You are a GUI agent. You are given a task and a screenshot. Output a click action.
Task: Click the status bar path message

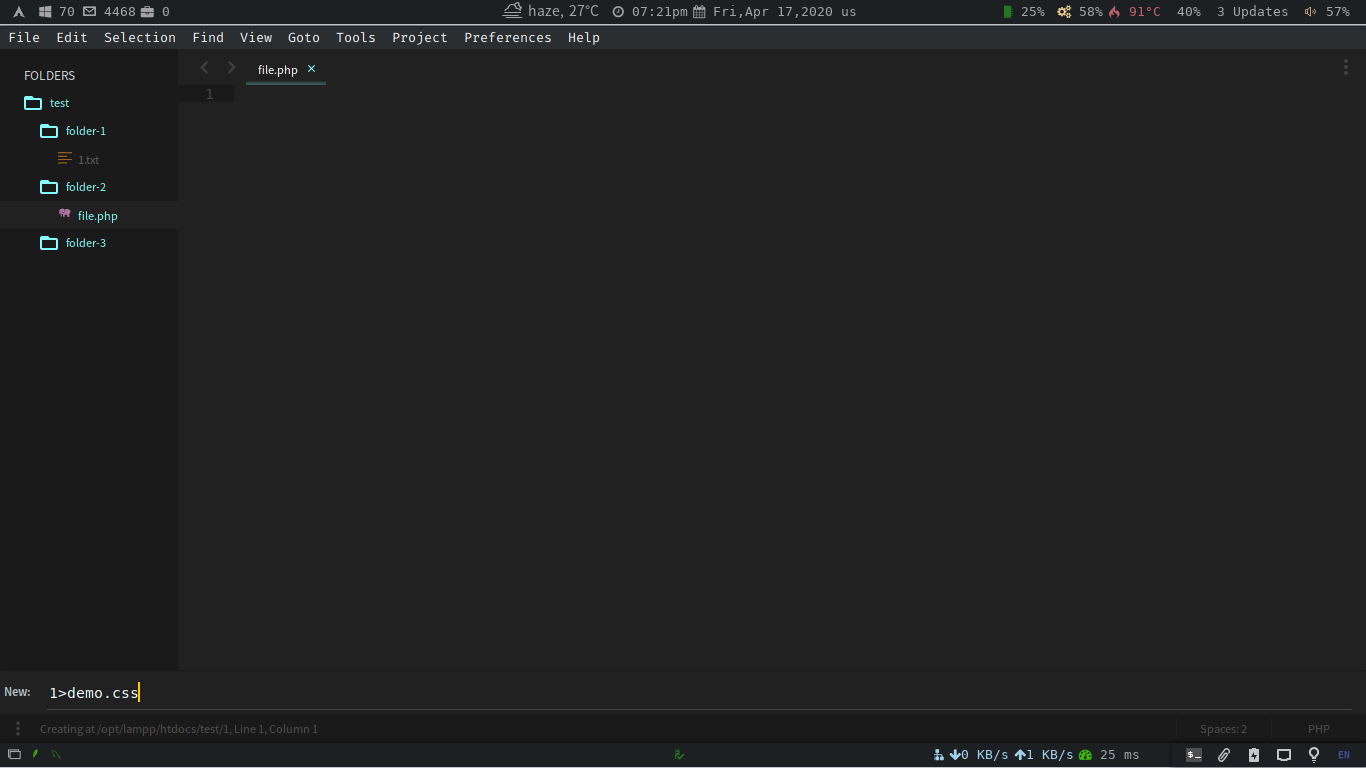pyautogui.click(x=179, y=729)
